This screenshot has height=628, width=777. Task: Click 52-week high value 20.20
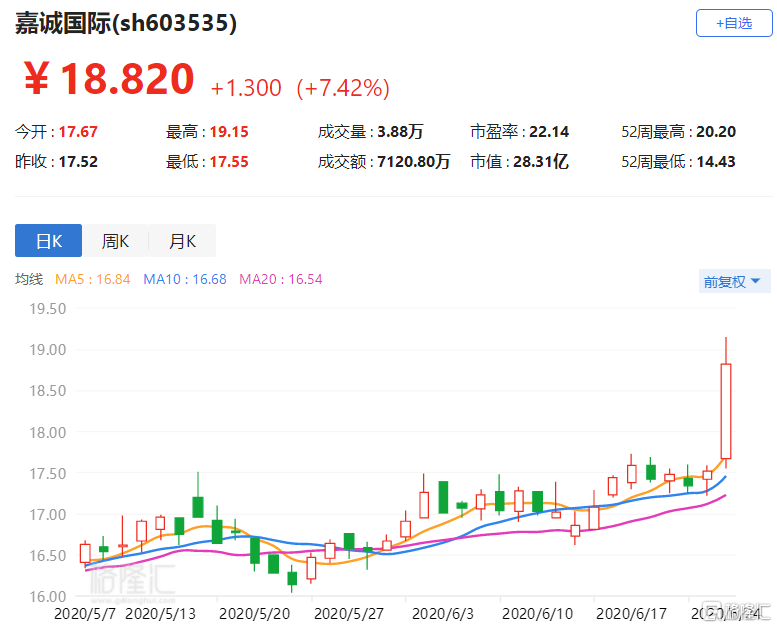coord(716,132)
